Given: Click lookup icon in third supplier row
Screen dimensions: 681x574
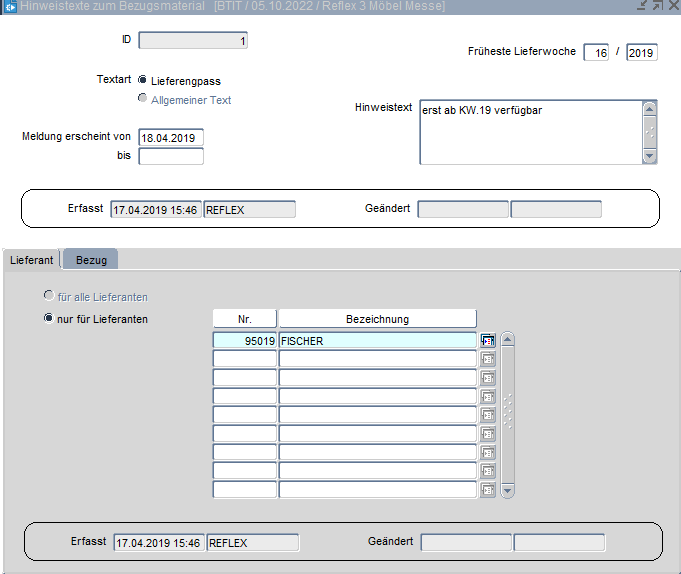Looking at the screenshot, I should point(488,378).
